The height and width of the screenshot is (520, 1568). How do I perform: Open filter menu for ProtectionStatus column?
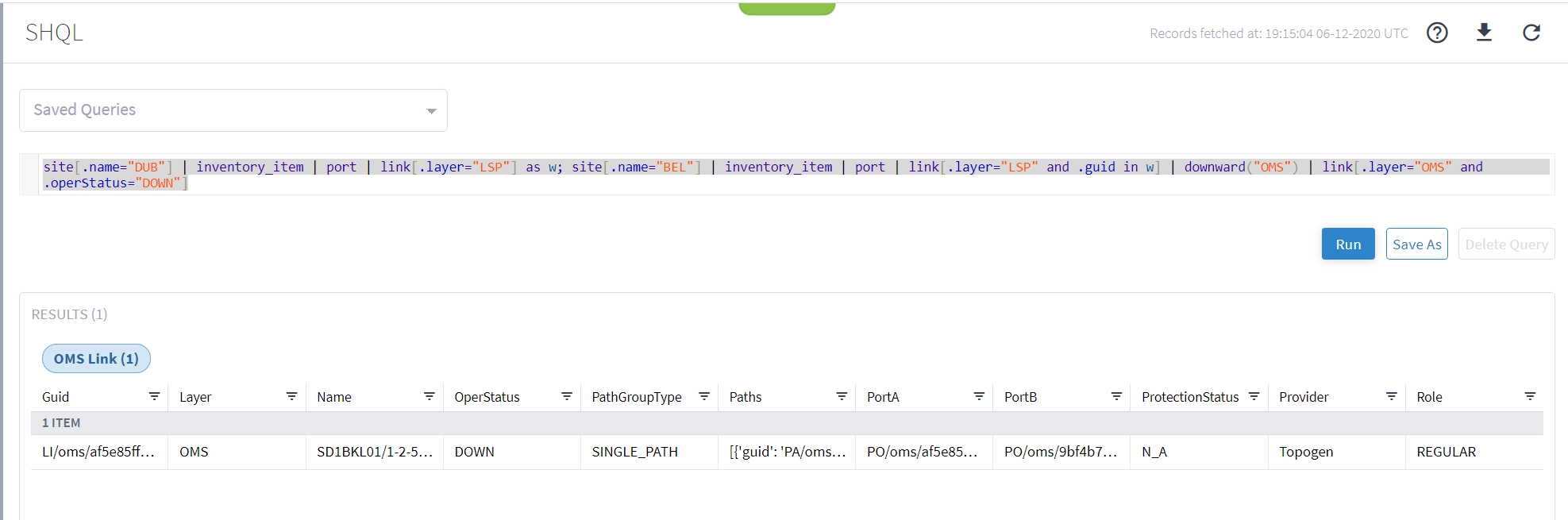(1254, 396)
